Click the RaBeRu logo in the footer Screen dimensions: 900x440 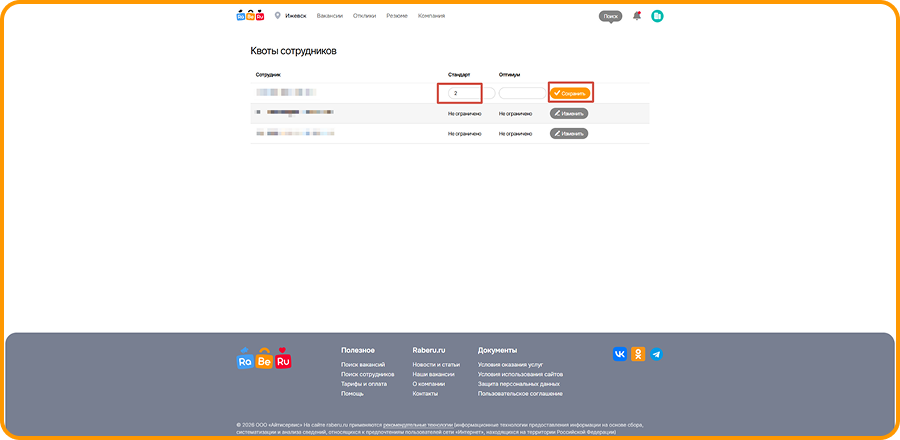click(264, 358)
